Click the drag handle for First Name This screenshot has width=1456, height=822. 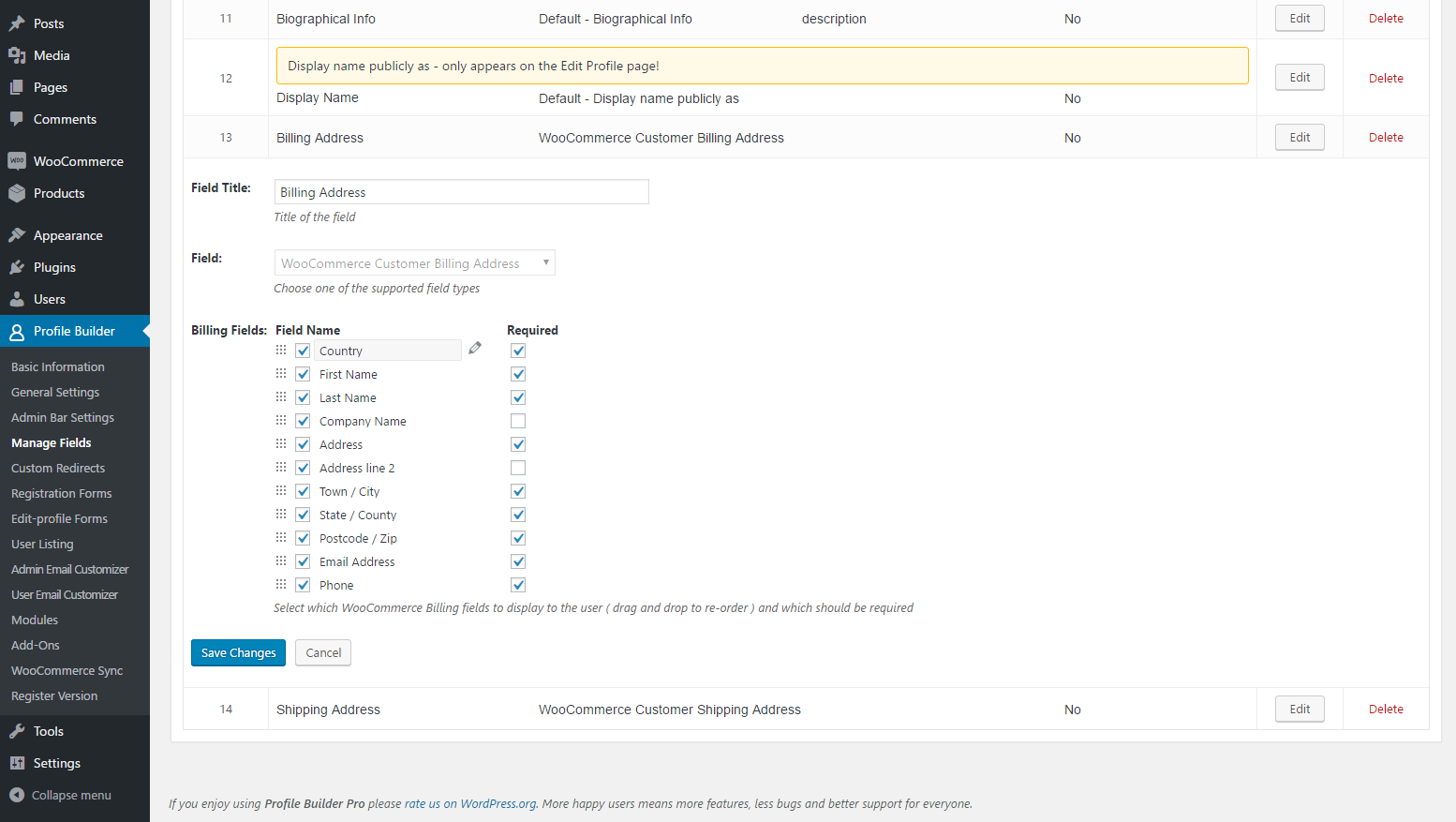pos(281,373)
